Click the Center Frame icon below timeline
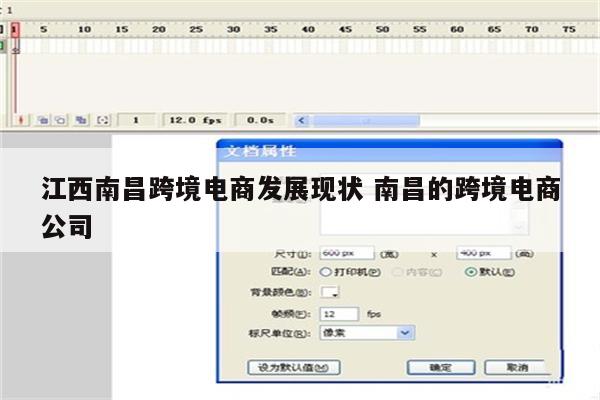 (x=21, y=120)
